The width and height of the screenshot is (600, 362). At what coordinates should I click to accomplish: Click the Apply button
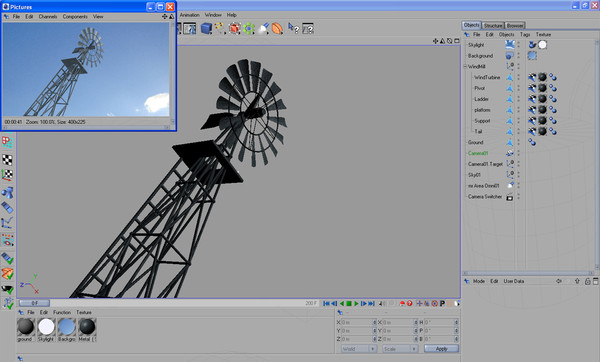[x=442, y=349]
